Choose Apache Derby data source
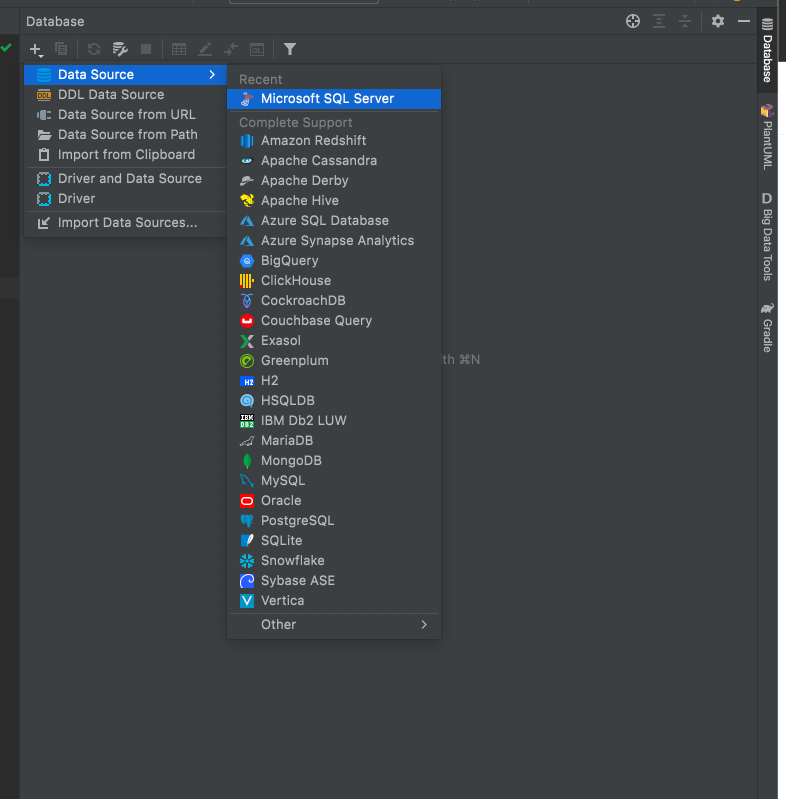 click(334, 180)
